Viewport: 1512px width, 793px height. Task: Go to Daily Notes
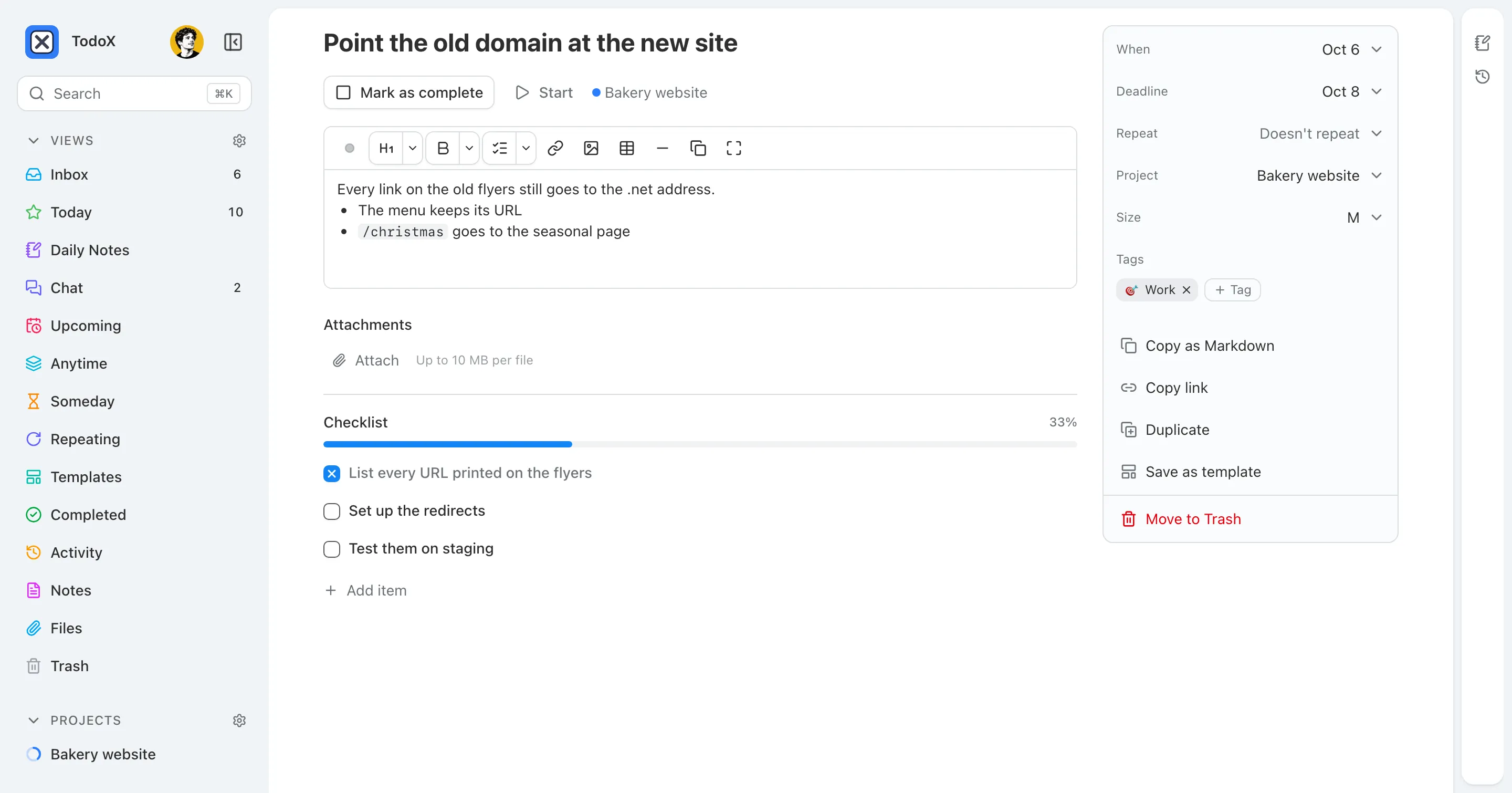(x=134, y=250)
